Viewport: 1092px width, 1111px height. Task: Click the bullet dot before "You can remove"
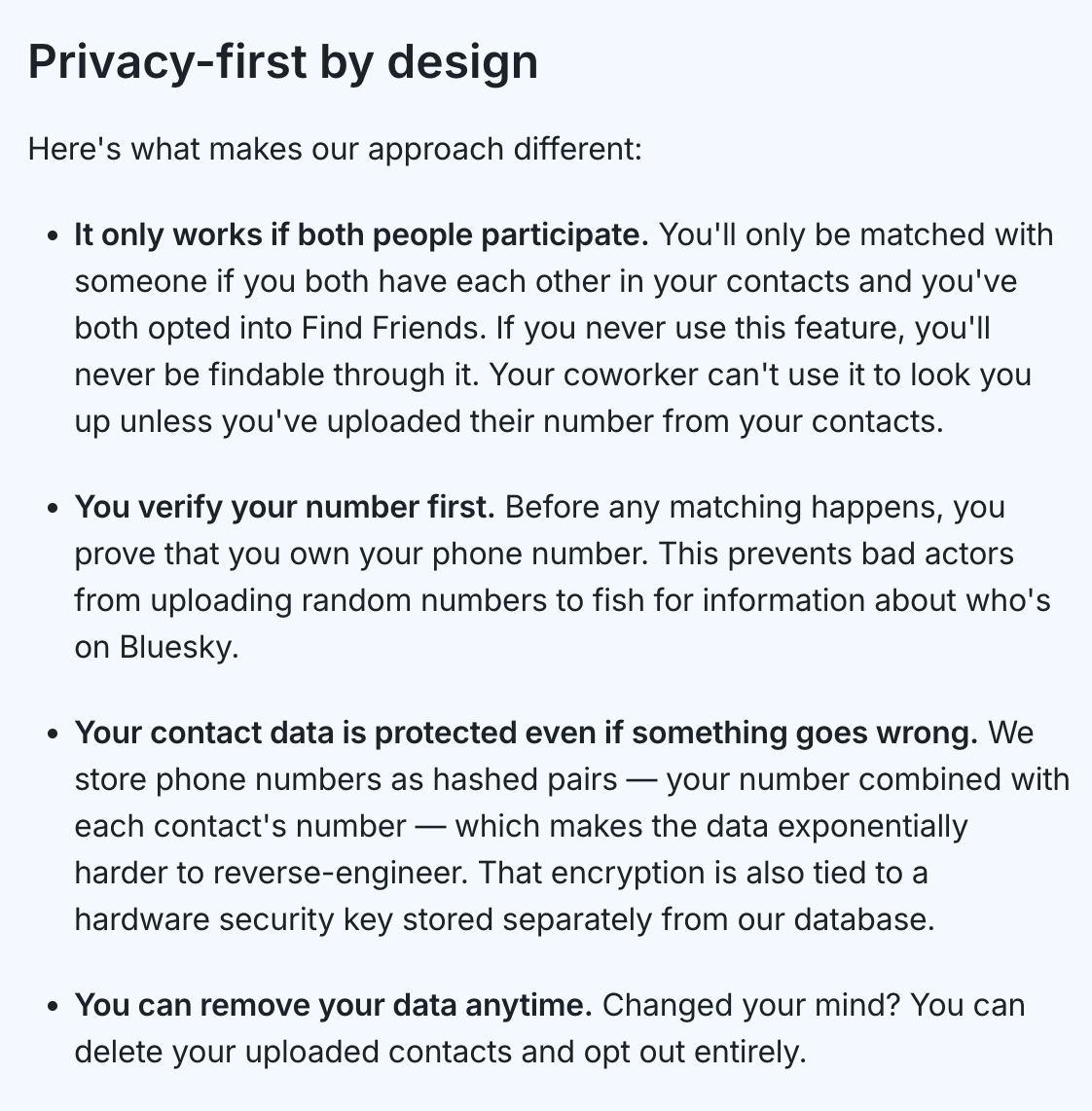(53, 1007)
